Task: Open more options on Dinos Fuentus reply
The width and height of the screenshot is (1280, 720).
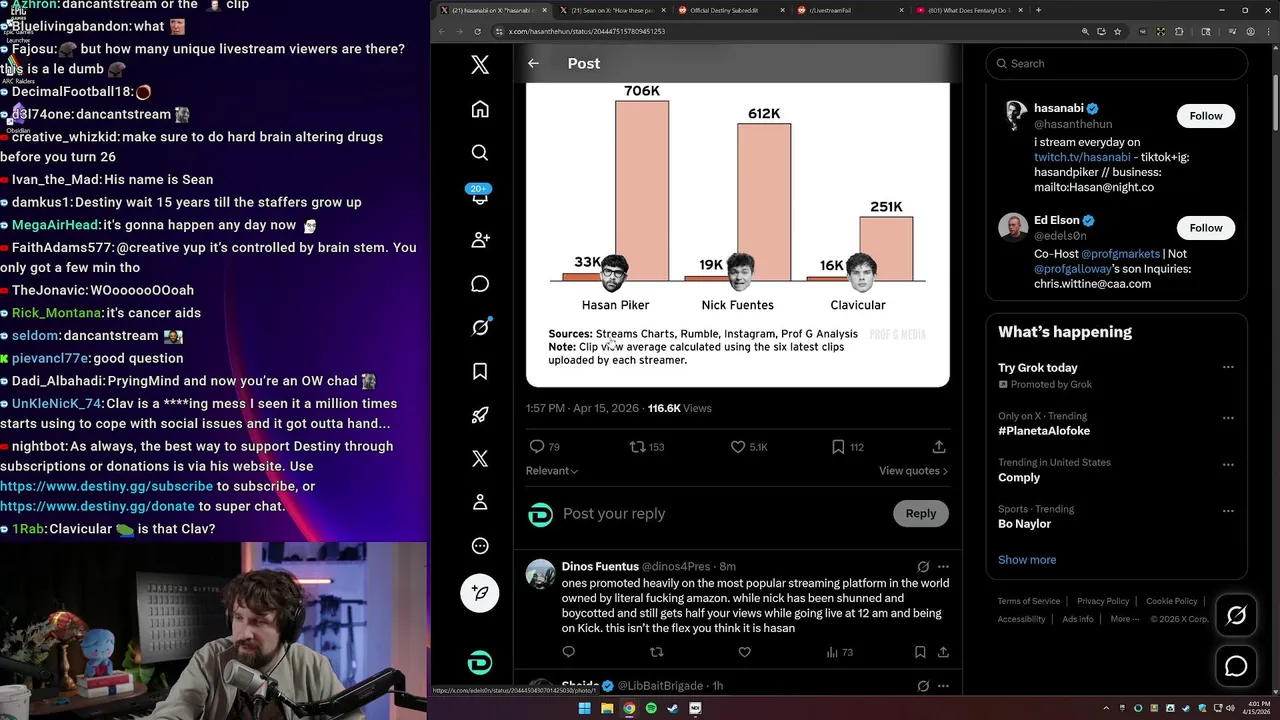Action: click(943, 567)
